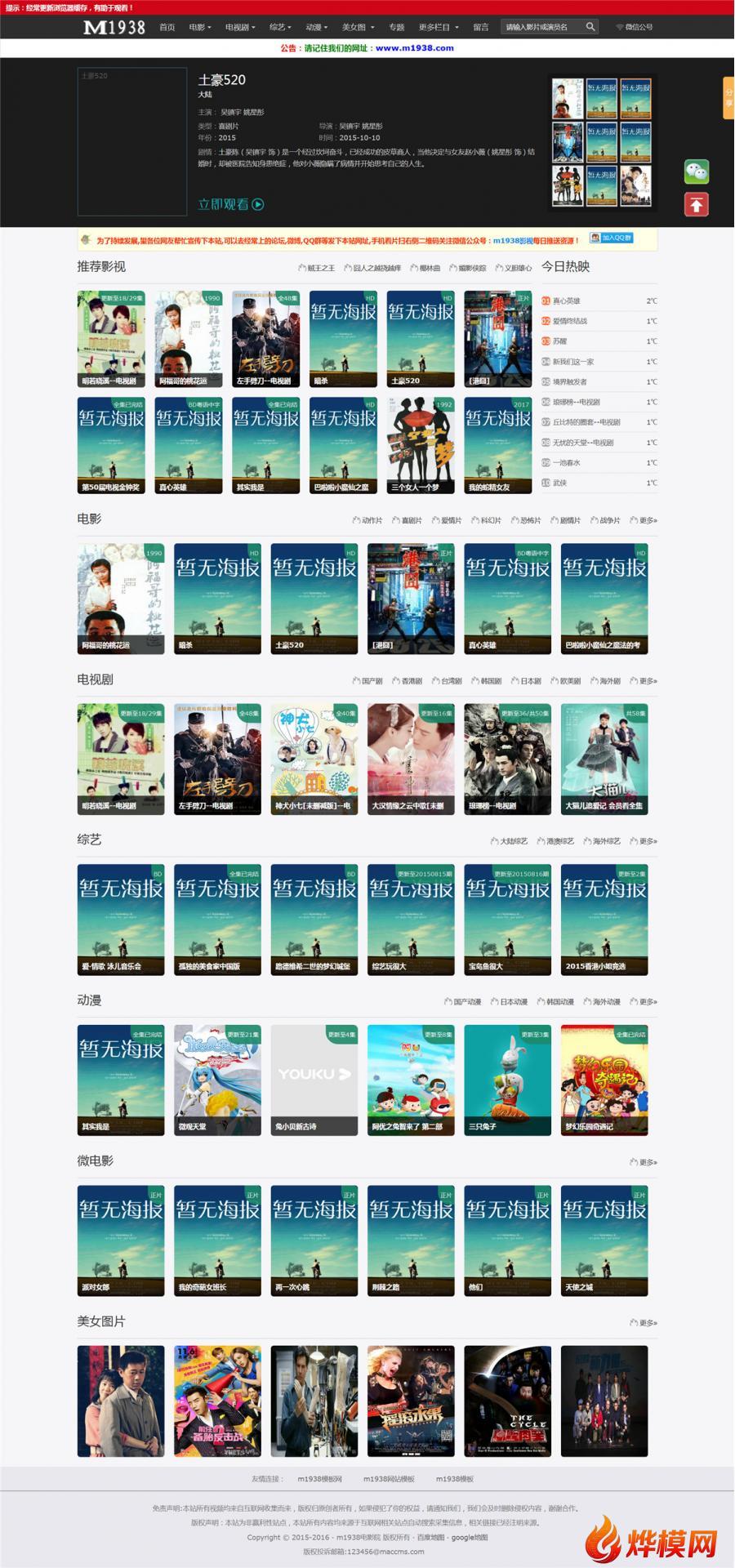Open the 大汉情缘之云中歌 poster
Image resolution: width=735 pixels, height=1568 pixels.
click(x=411, y=759)
